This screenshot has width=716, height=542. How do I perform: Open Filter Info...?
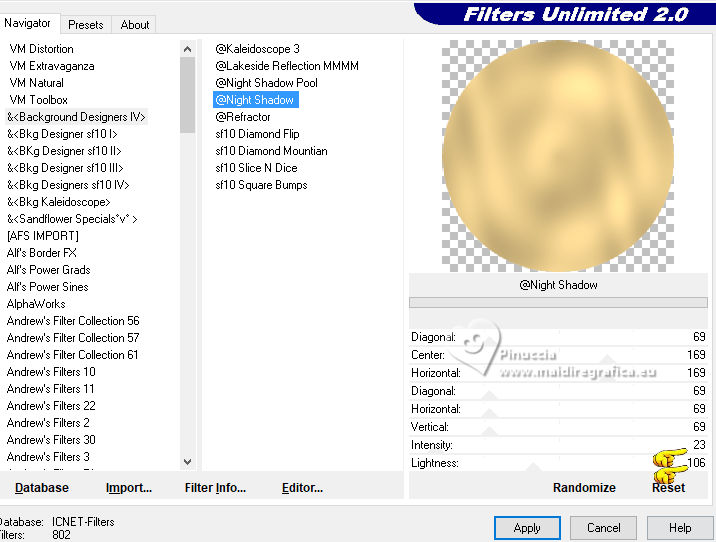[215, 488]
